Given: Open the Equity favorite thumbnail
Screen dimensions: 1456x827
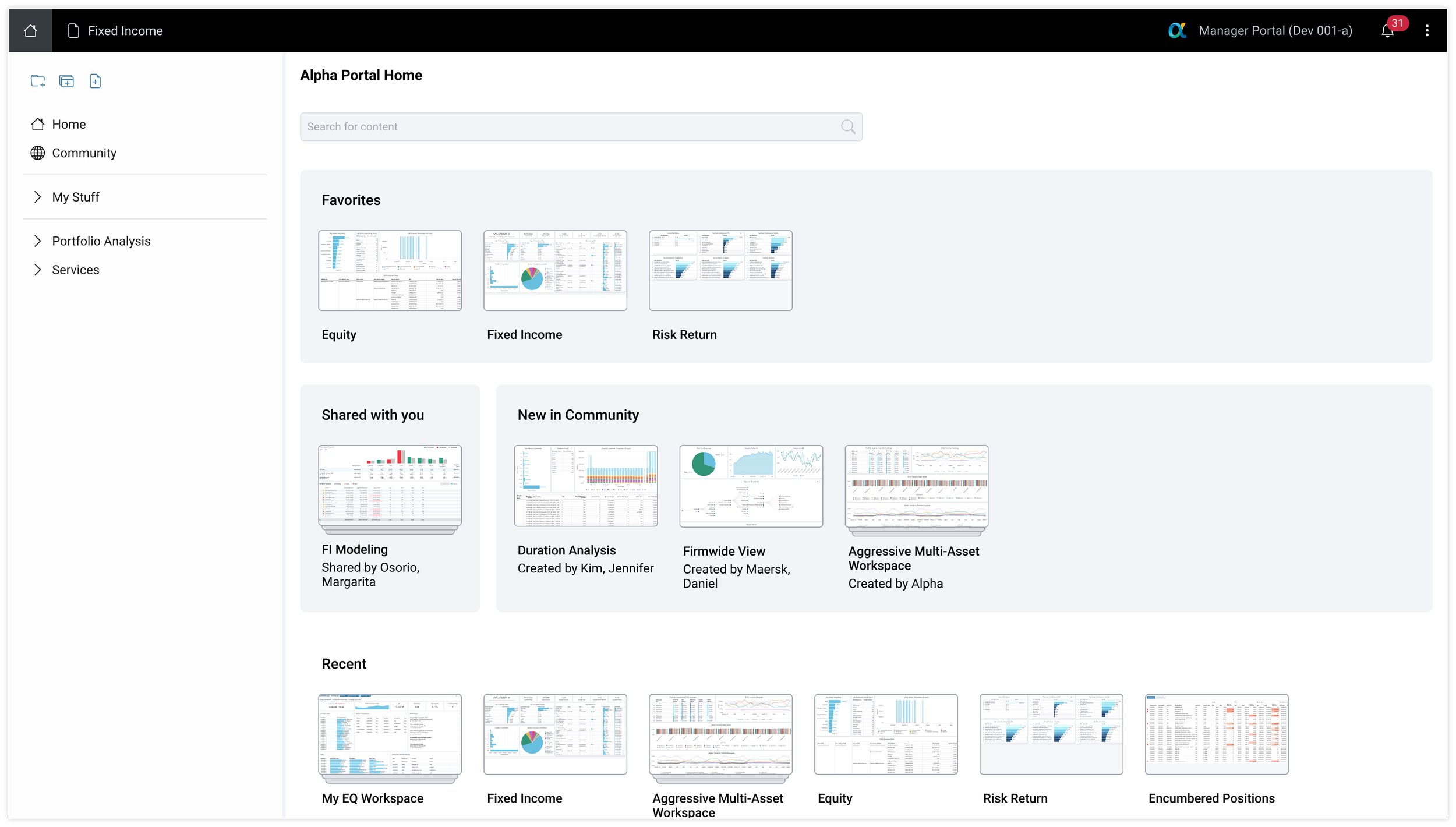Looking at the screenshot, I should click(390, 270).
